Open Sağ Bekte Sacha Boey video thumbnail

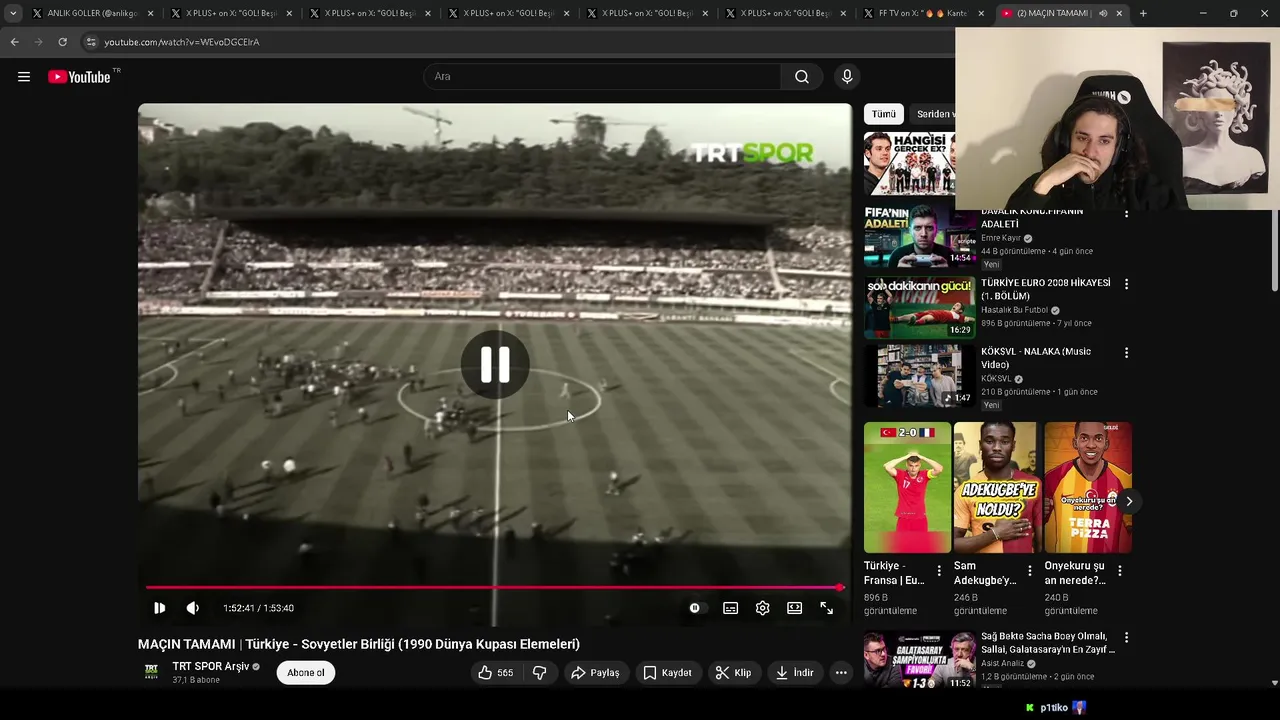[920, 659]
